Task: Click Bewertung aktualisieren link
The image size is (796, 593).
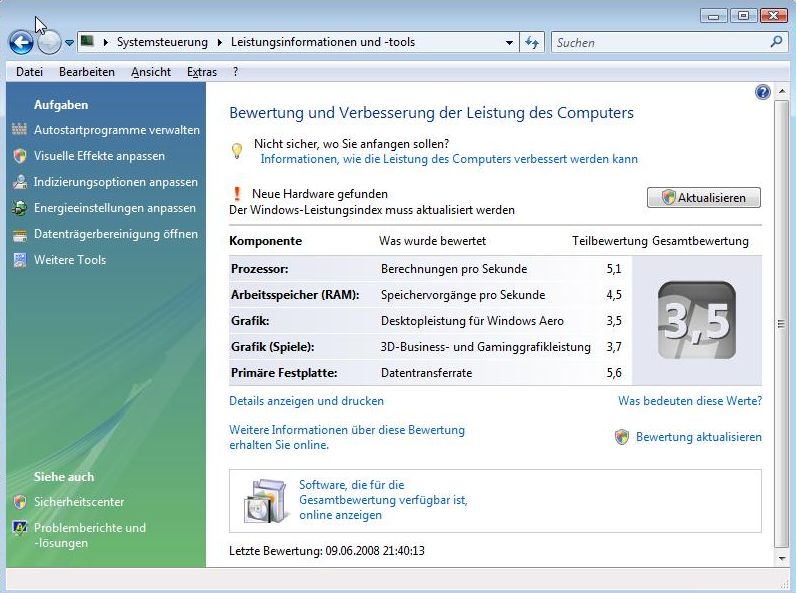Action: (699, 437)
